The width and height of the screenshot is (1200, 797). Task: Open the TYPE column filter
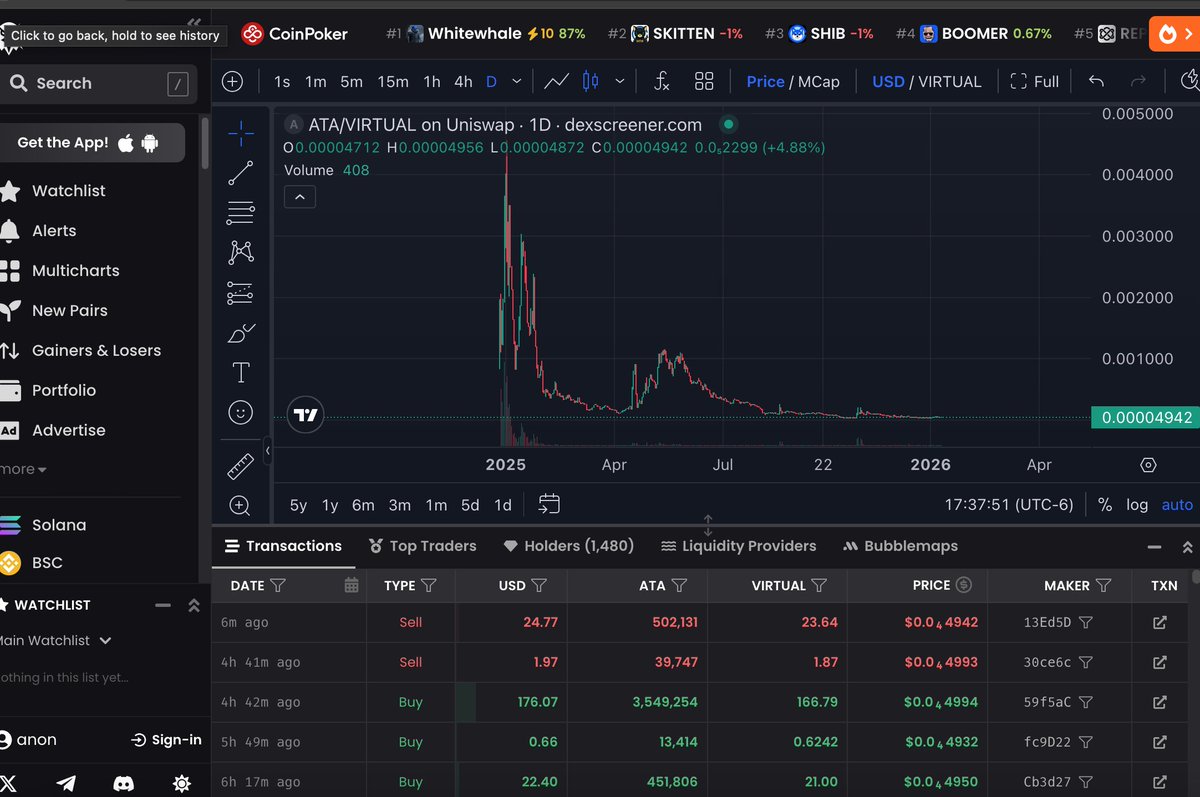[x=429, y=585]
